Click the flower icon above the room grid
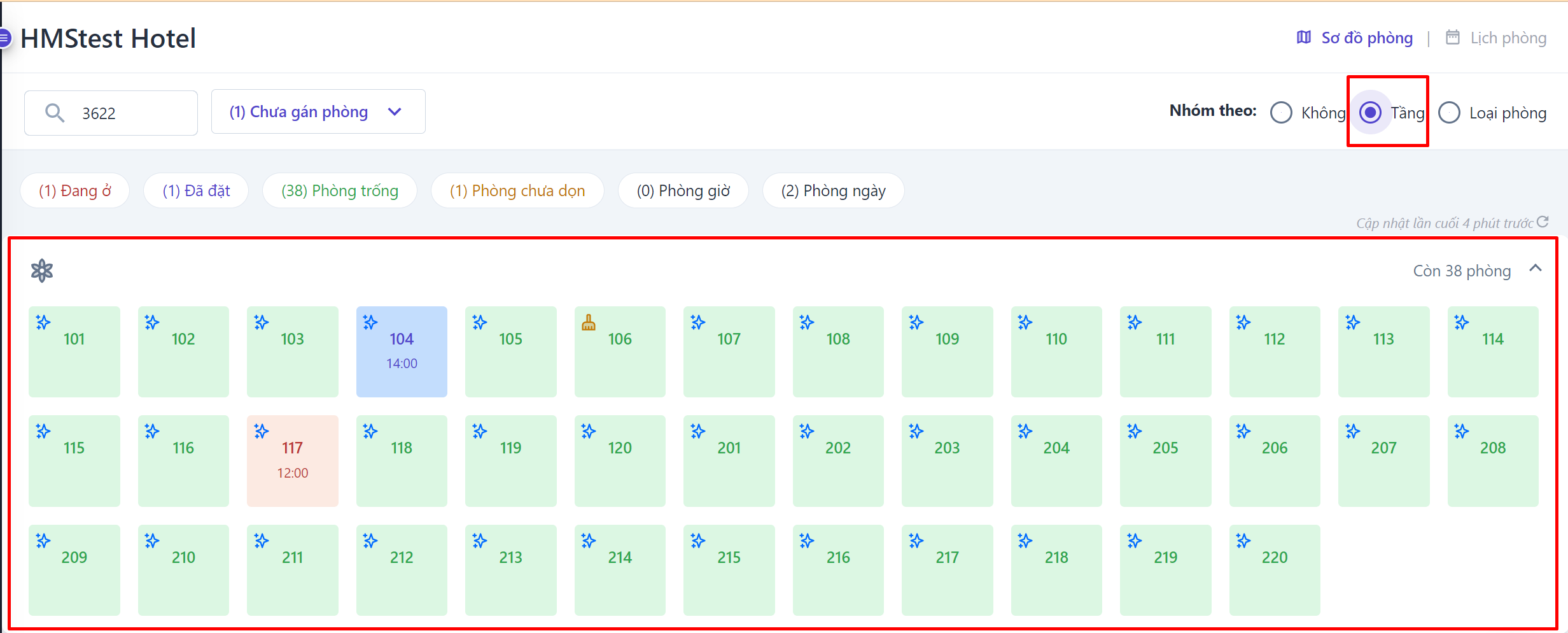The image size is (1568, 633). (42, 271)
